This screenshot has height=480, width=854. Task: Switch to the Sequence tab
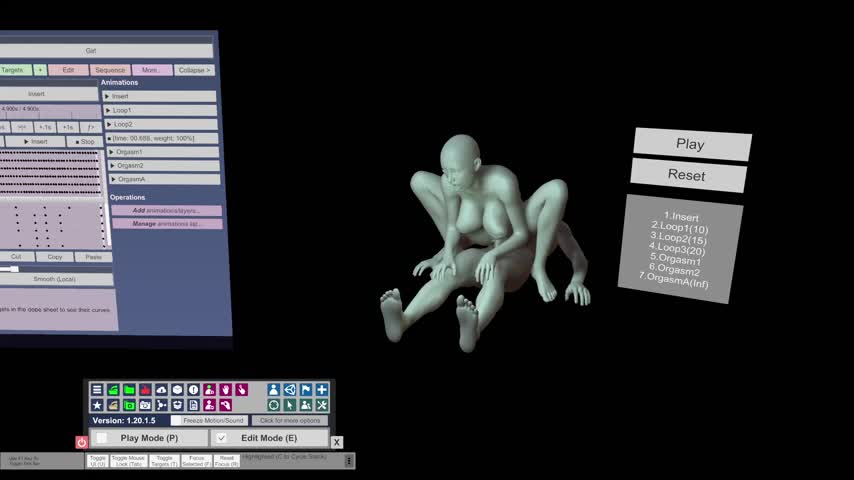coord(110,70)
